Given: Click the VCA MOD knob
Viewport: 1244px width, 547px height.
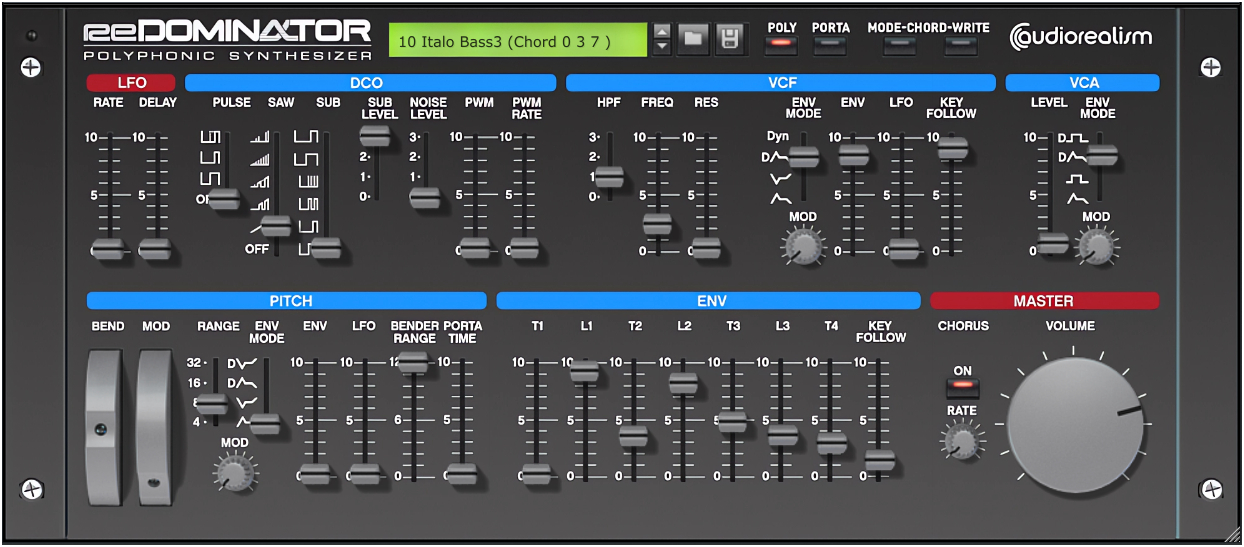Looking at the screenshot, I should click(1096, 245).
